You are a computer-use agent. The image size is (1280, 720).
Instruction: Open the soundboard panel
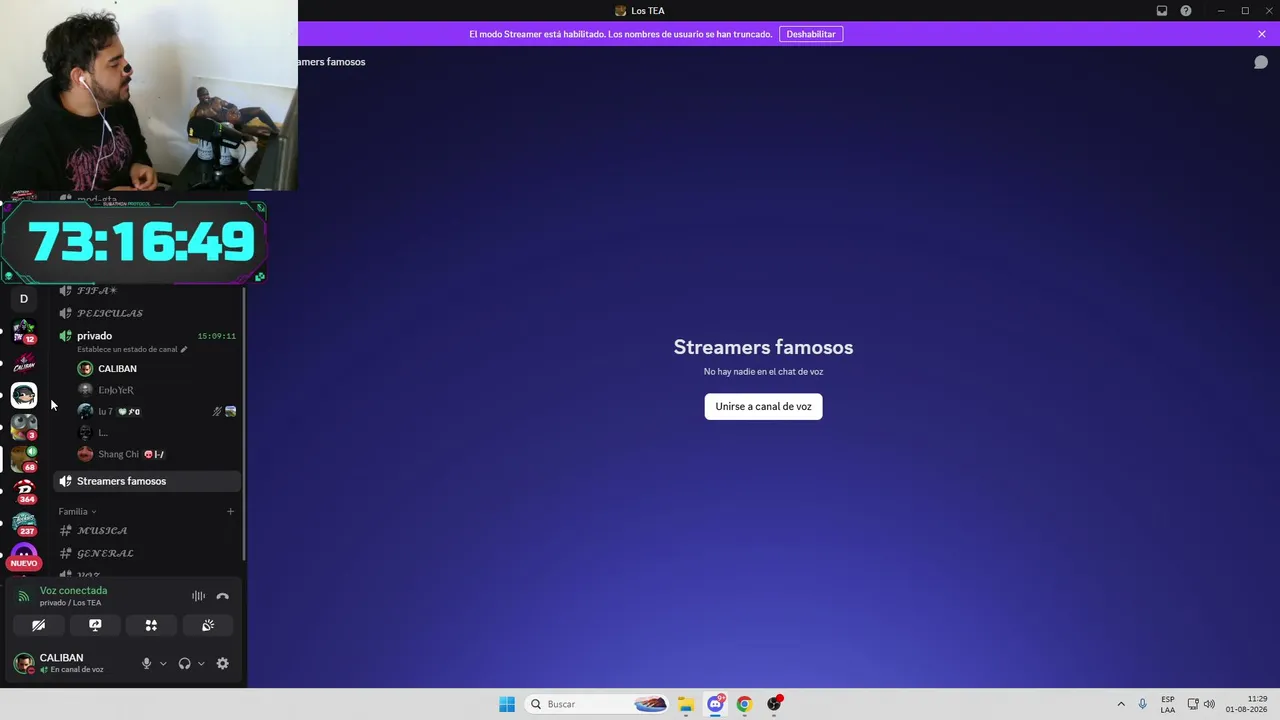208,625
